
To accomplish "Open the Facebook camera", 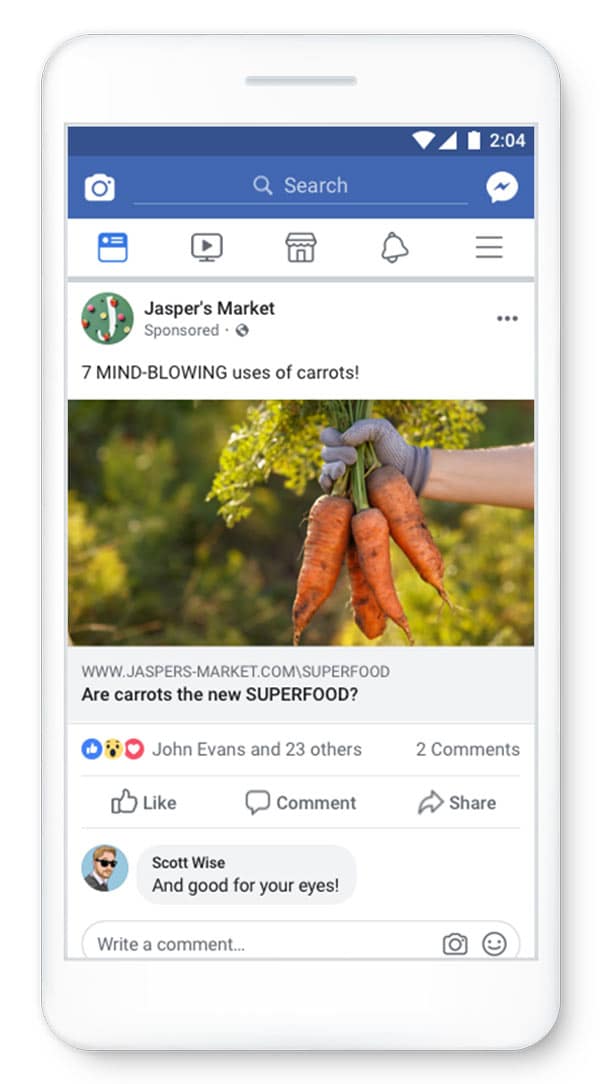I will coord(98,185).
